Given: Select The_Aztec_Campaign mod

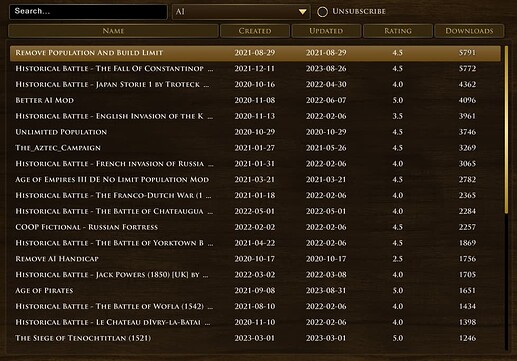Looking at the screenshot, I should pyautogui.click(x=255, y=148).
